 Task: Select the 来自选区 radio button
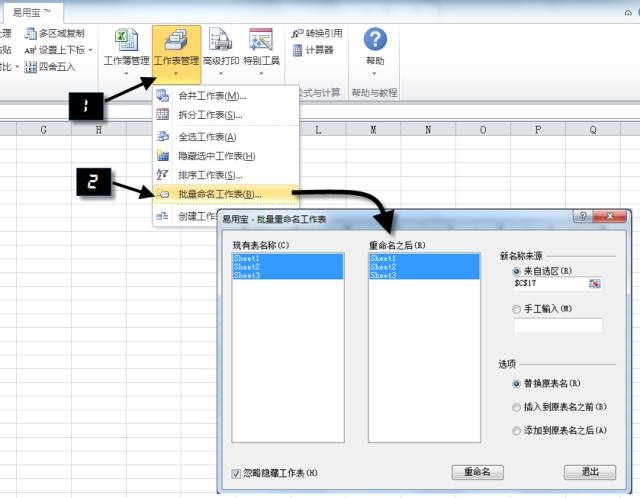tap(516, 271)
